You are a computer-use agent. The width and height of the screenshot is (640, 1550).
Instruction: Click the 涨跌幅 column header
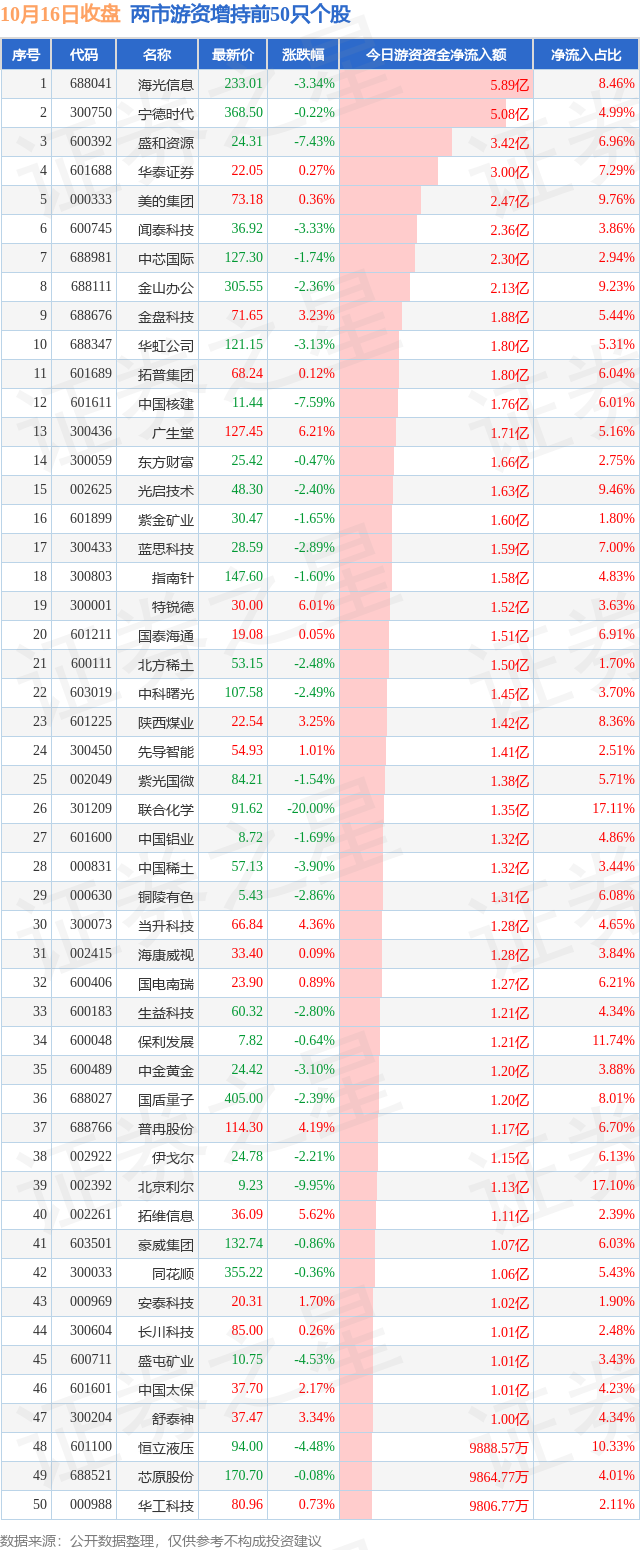click(303, 55)
